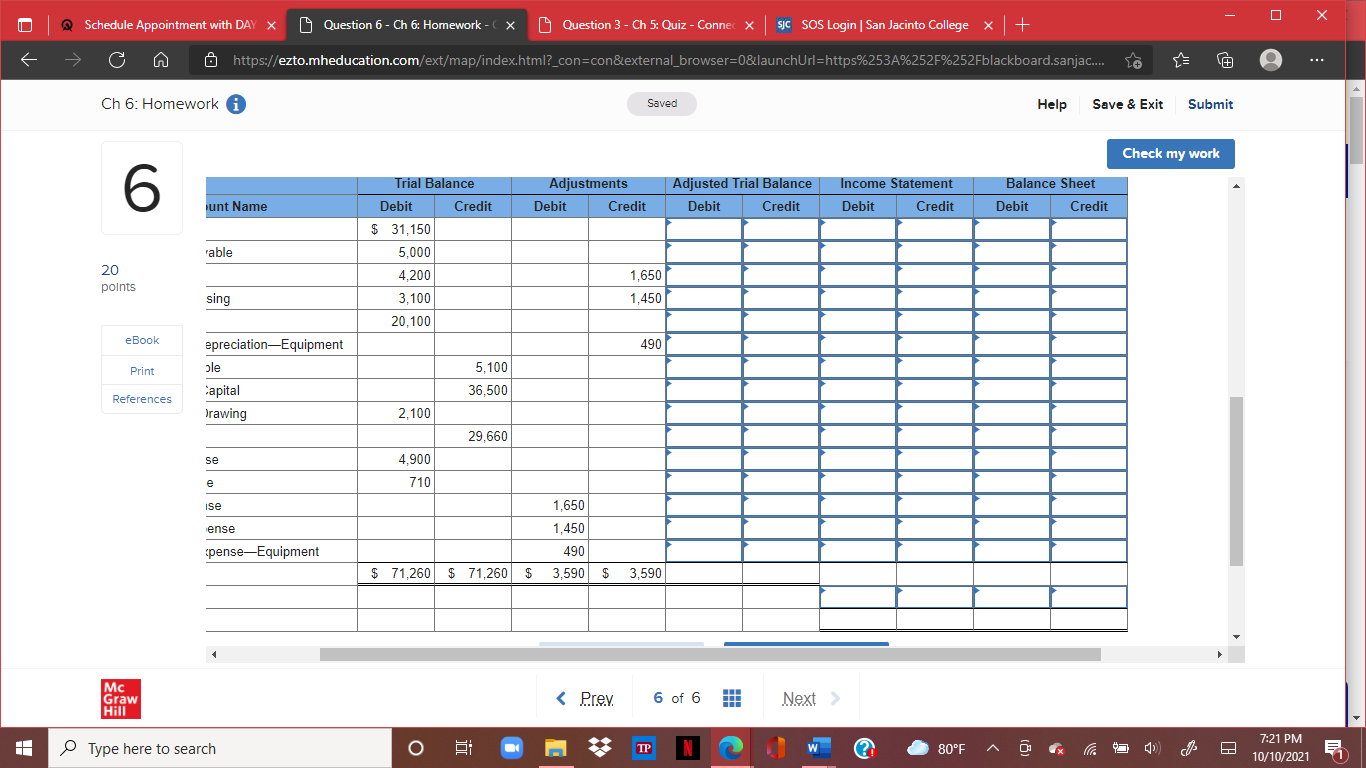Select Adjusted Trial Balance Debit cell, $31,150 row
The width and height of the screenshot is (1366, 768).
click(704, 229)
